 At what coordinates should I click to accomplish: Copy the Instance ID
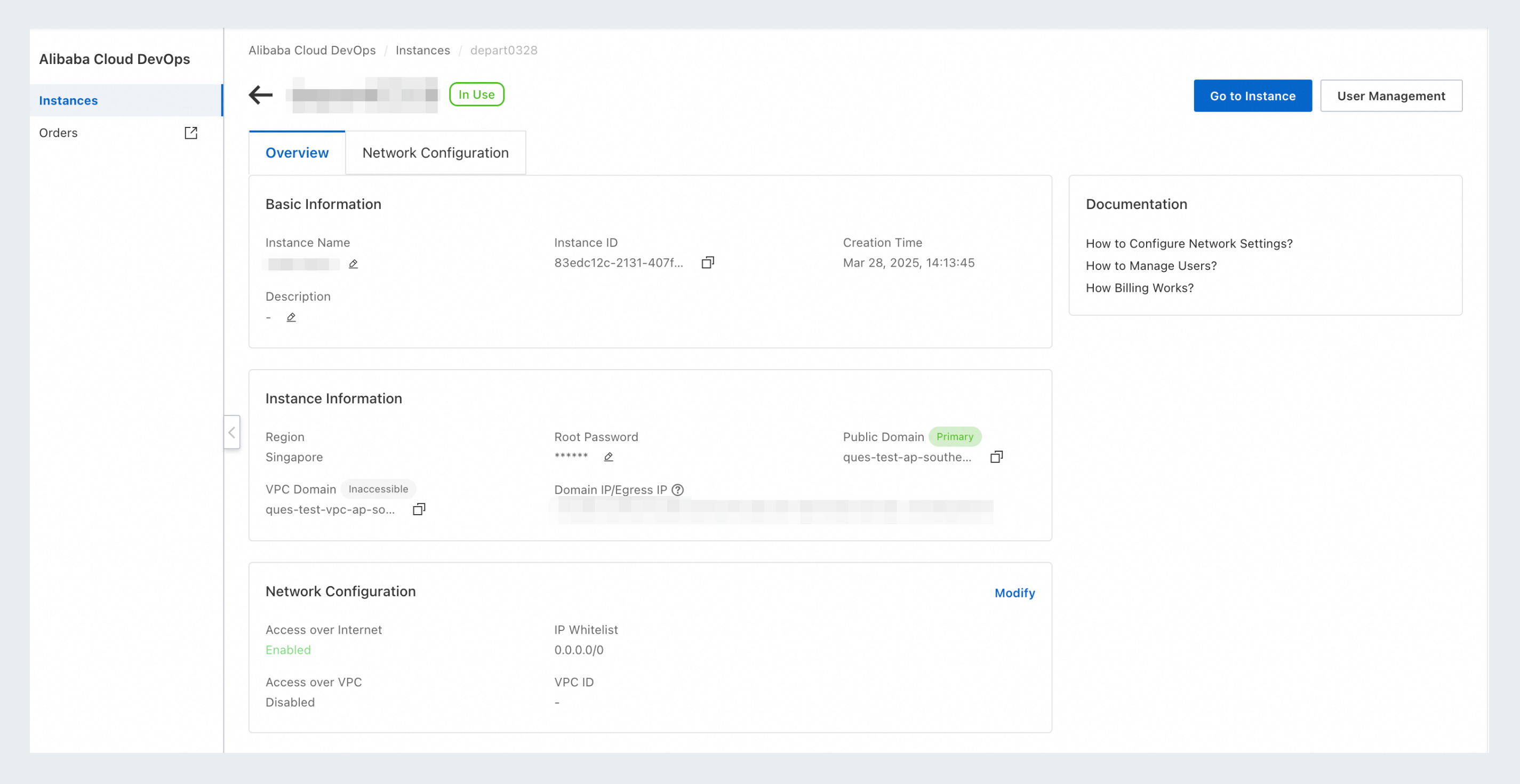coord(708,262)
